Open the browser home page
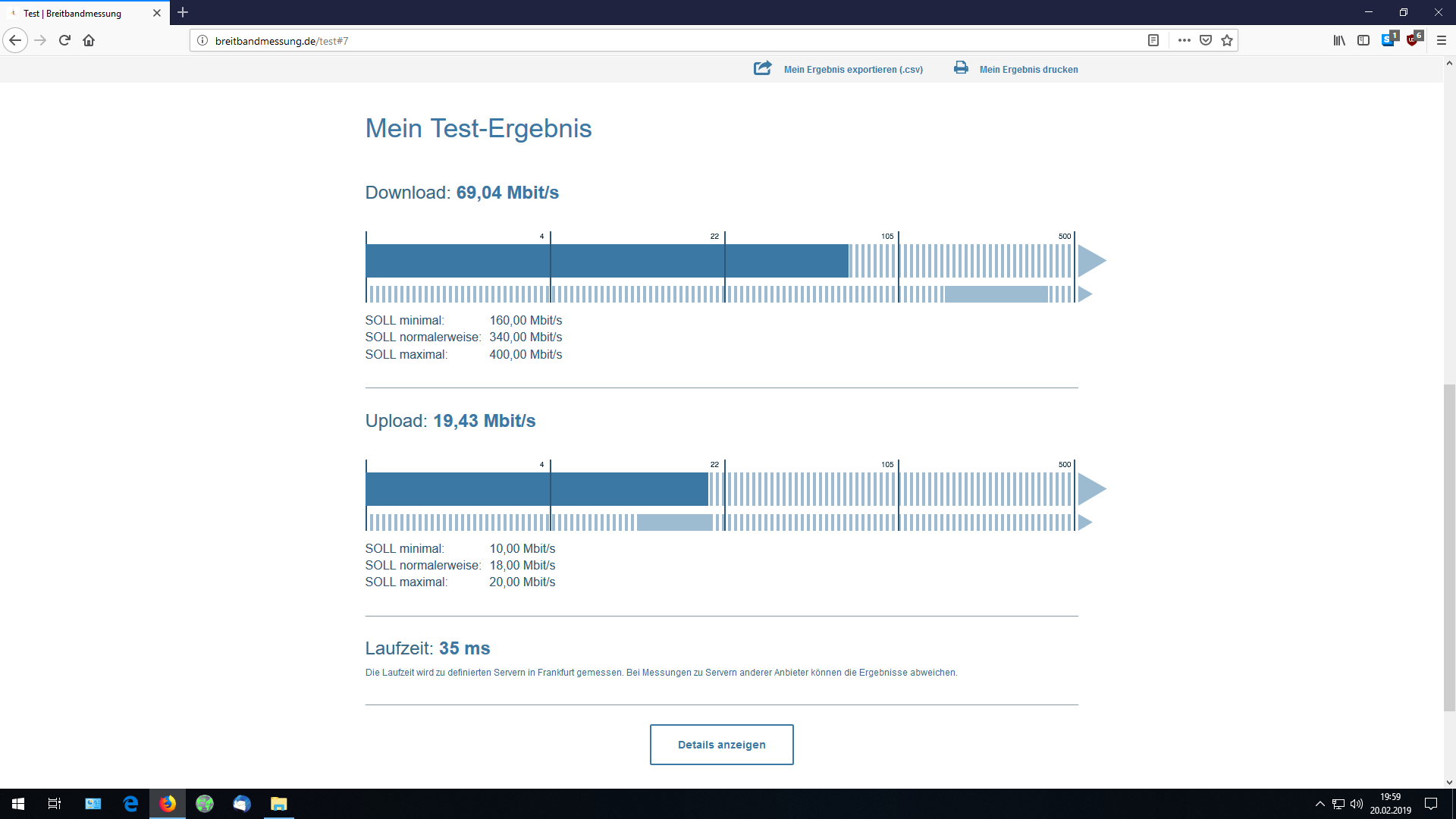The height and width of the screenshot is (819, 1456). 89,40
